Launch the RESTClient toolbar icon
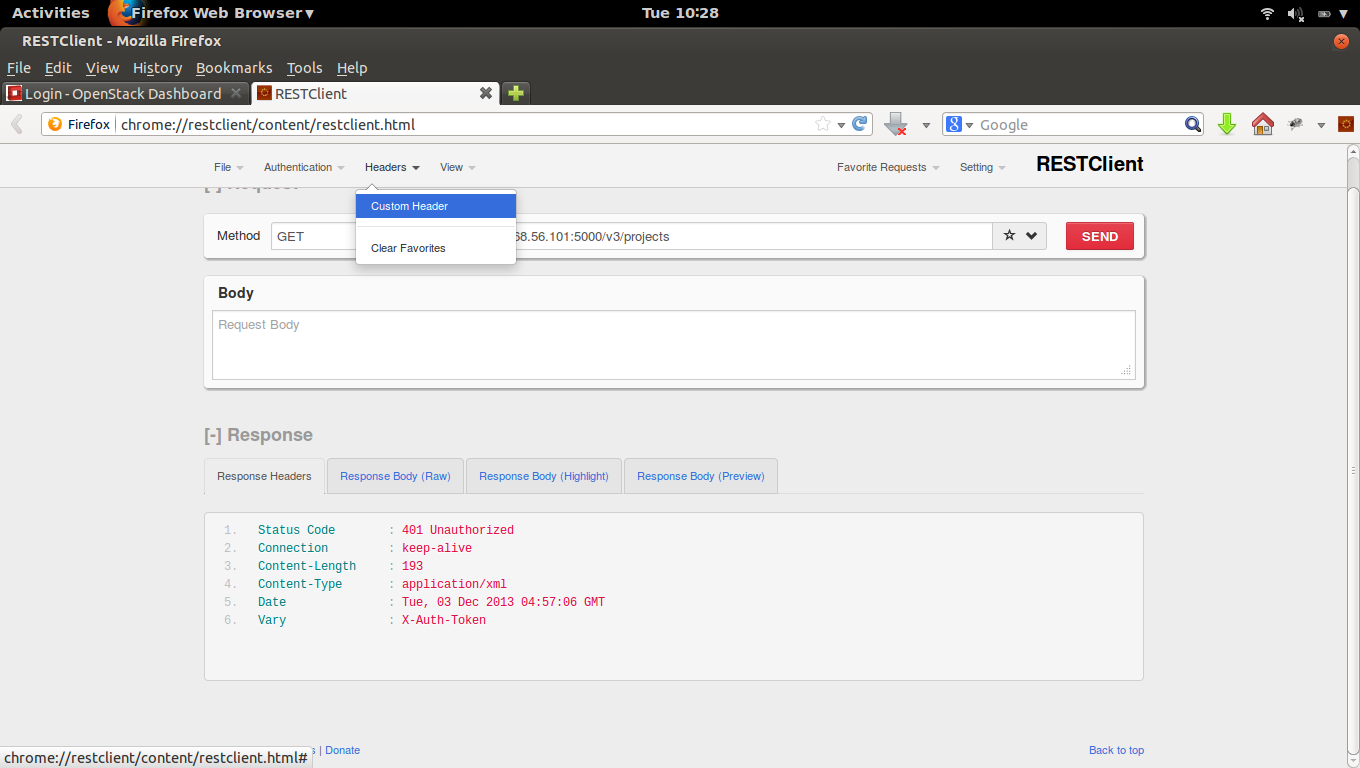Screen dimensions: 1360x768 pyautogui.click(x=1346, y=125)
